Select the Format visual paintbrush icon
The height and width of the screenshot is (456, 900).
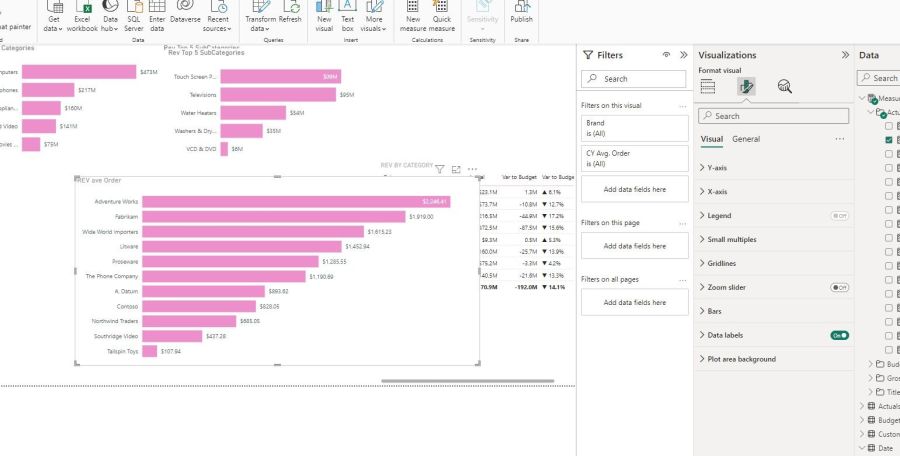[x=746, y=87]
